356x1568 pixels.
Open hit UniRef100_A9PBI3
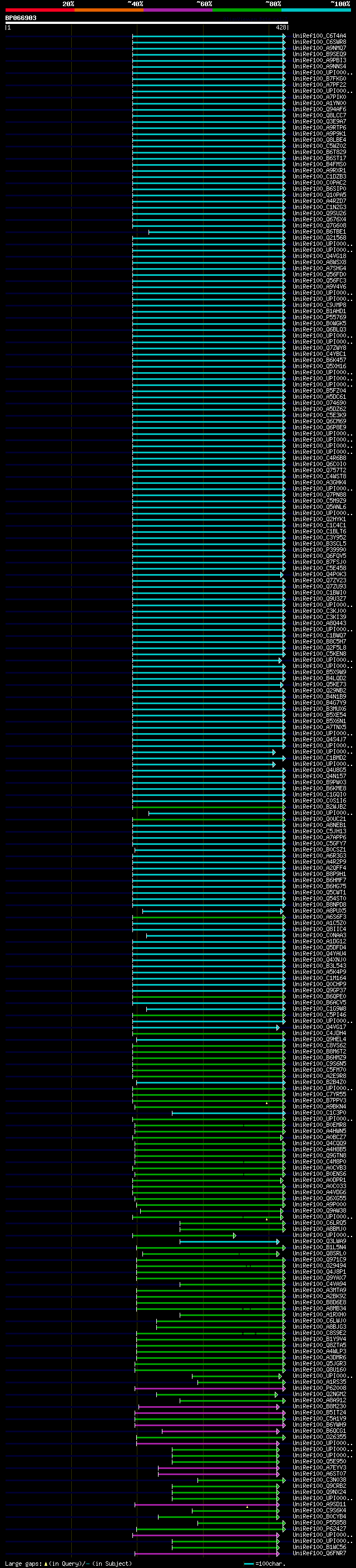pyautogui.click(x=319, y=60)
